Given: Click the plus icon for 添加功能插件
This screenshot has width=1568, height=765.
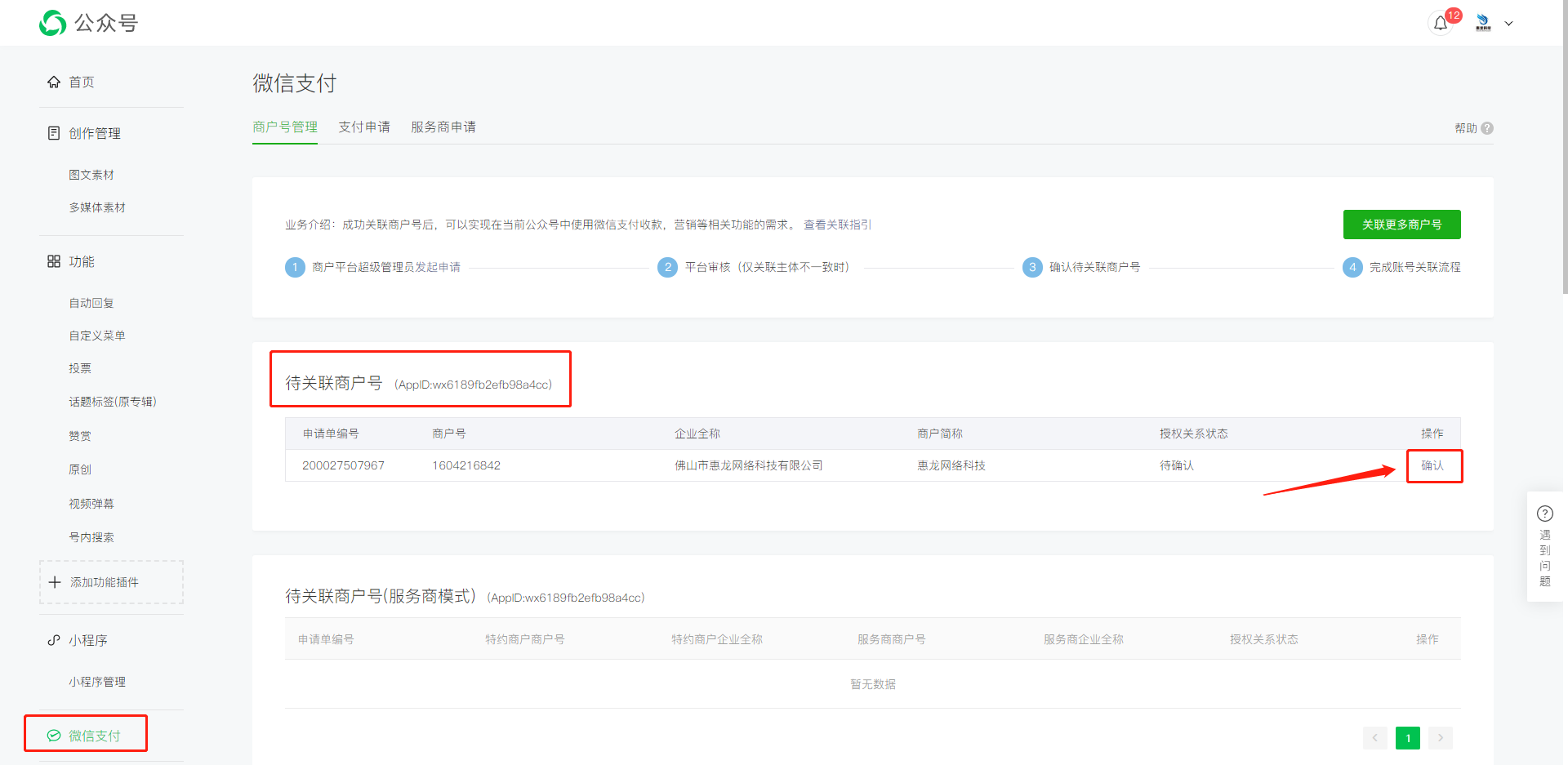Looking at the screenshot, I should pyautogui.click(x=55, y=582).
